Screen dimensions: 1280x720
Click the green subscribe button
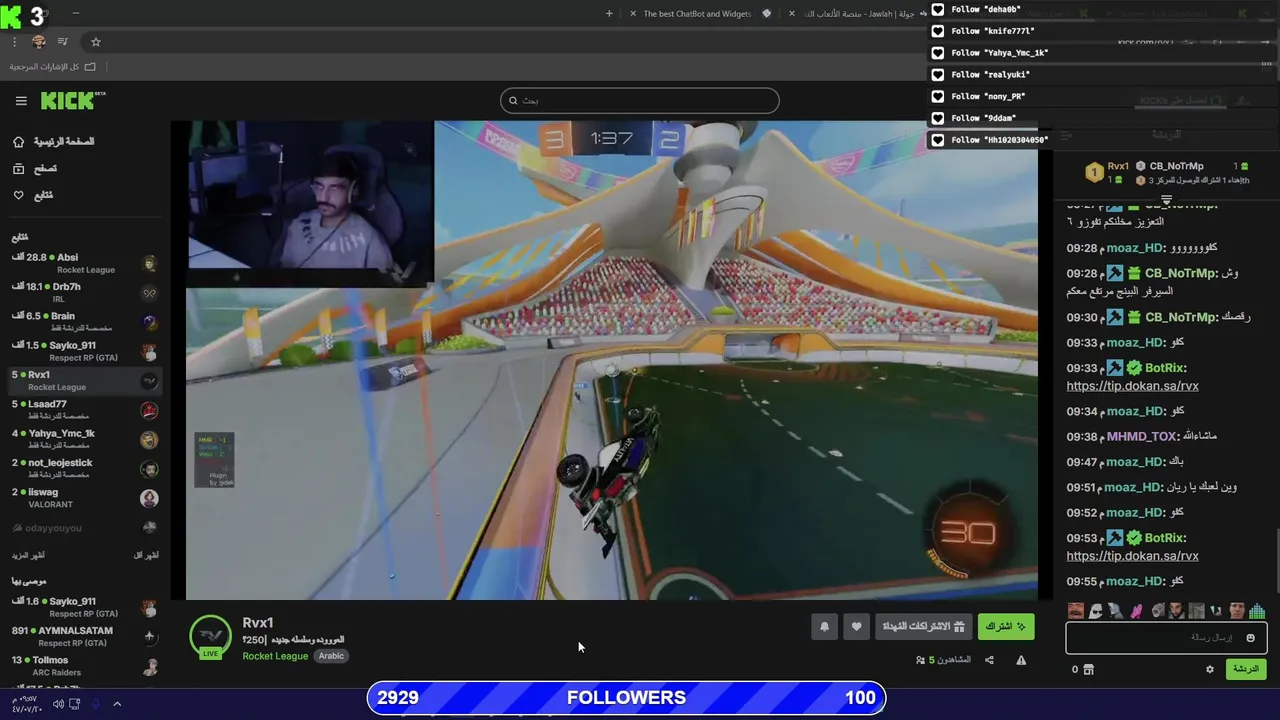click(1006, 626)
